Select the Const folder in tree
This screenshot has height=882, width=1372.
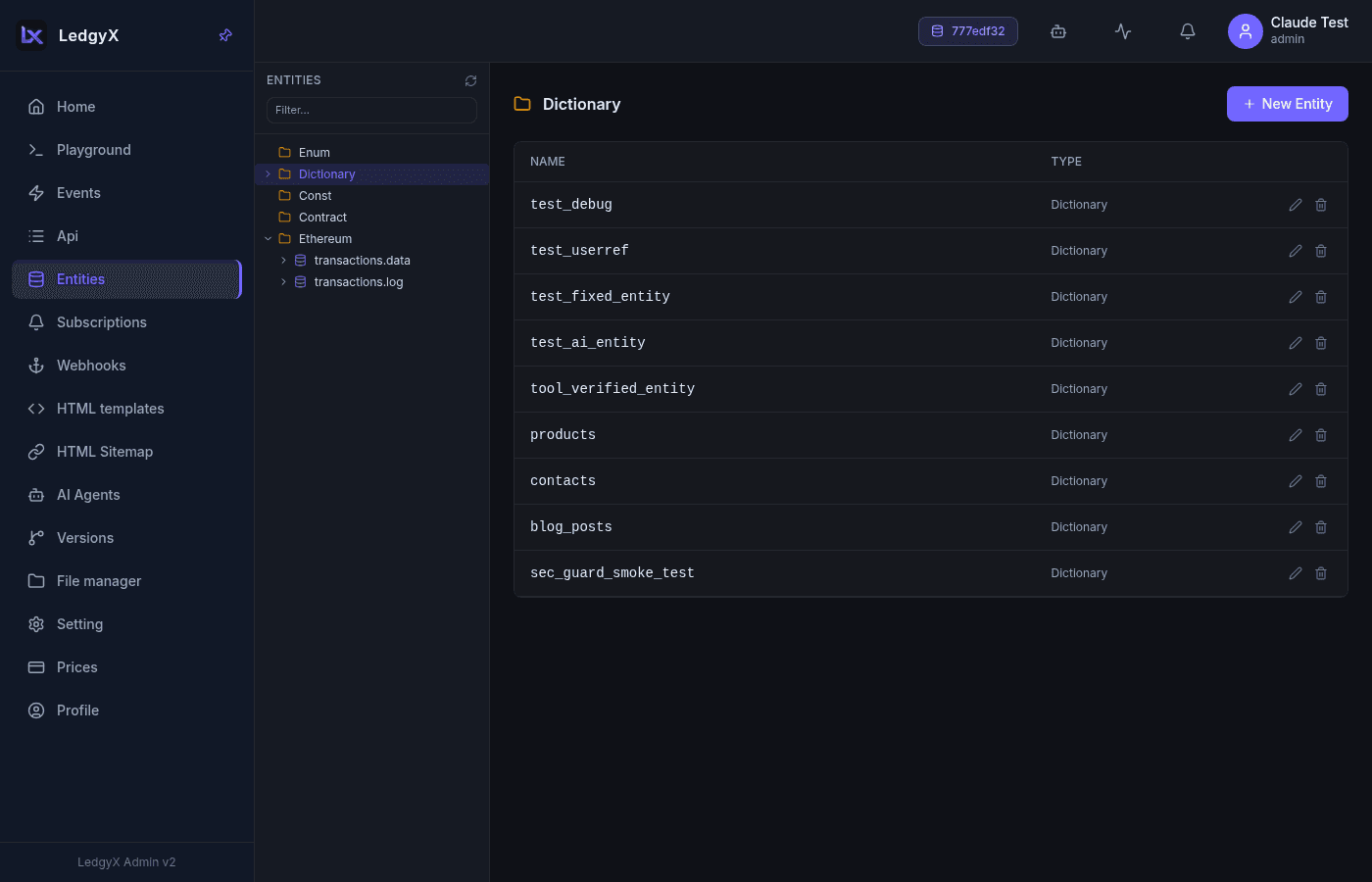316,196
